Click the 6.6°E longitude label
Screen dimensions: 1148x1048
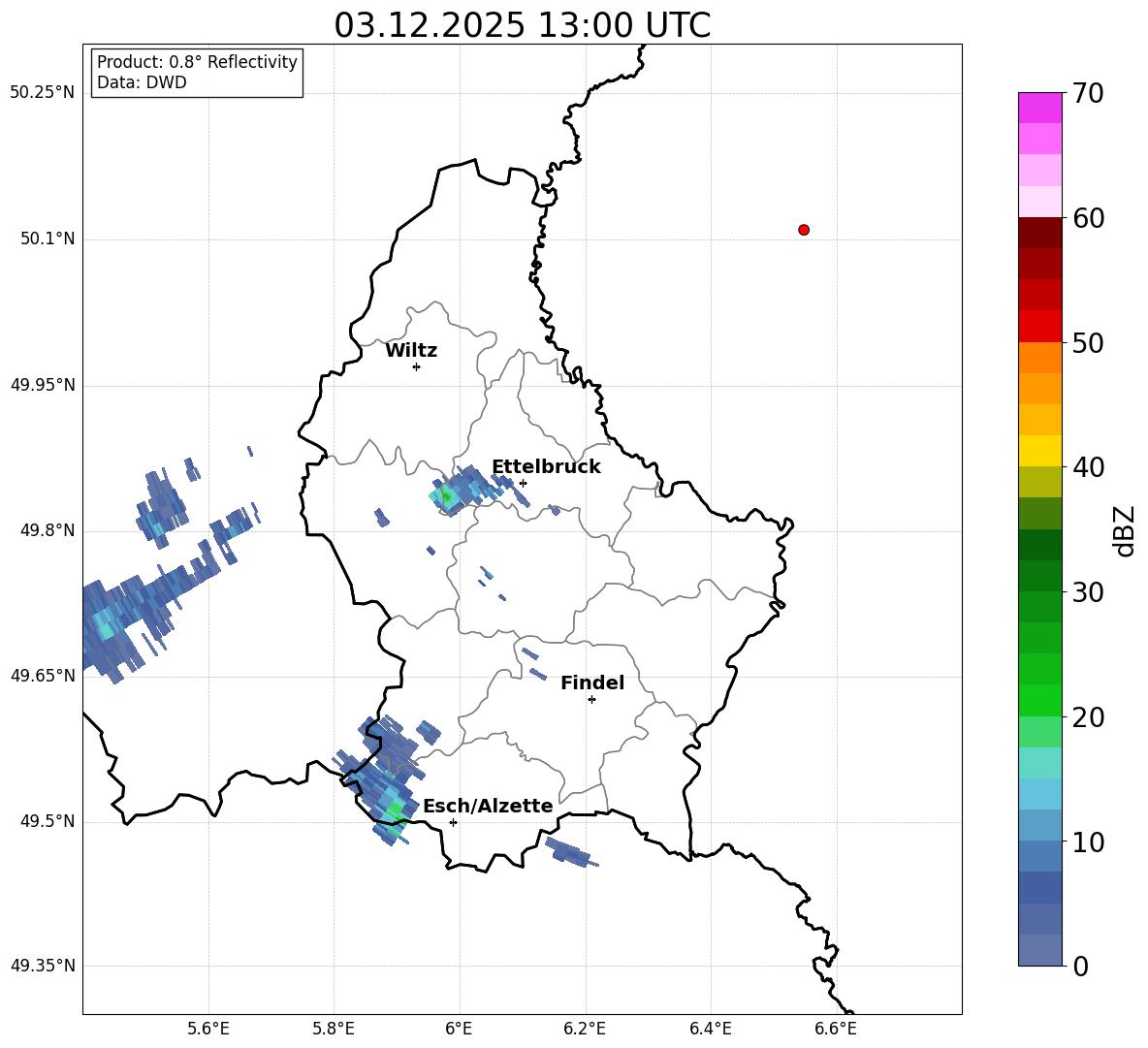pyautogui.click(x=836, y=1029)
